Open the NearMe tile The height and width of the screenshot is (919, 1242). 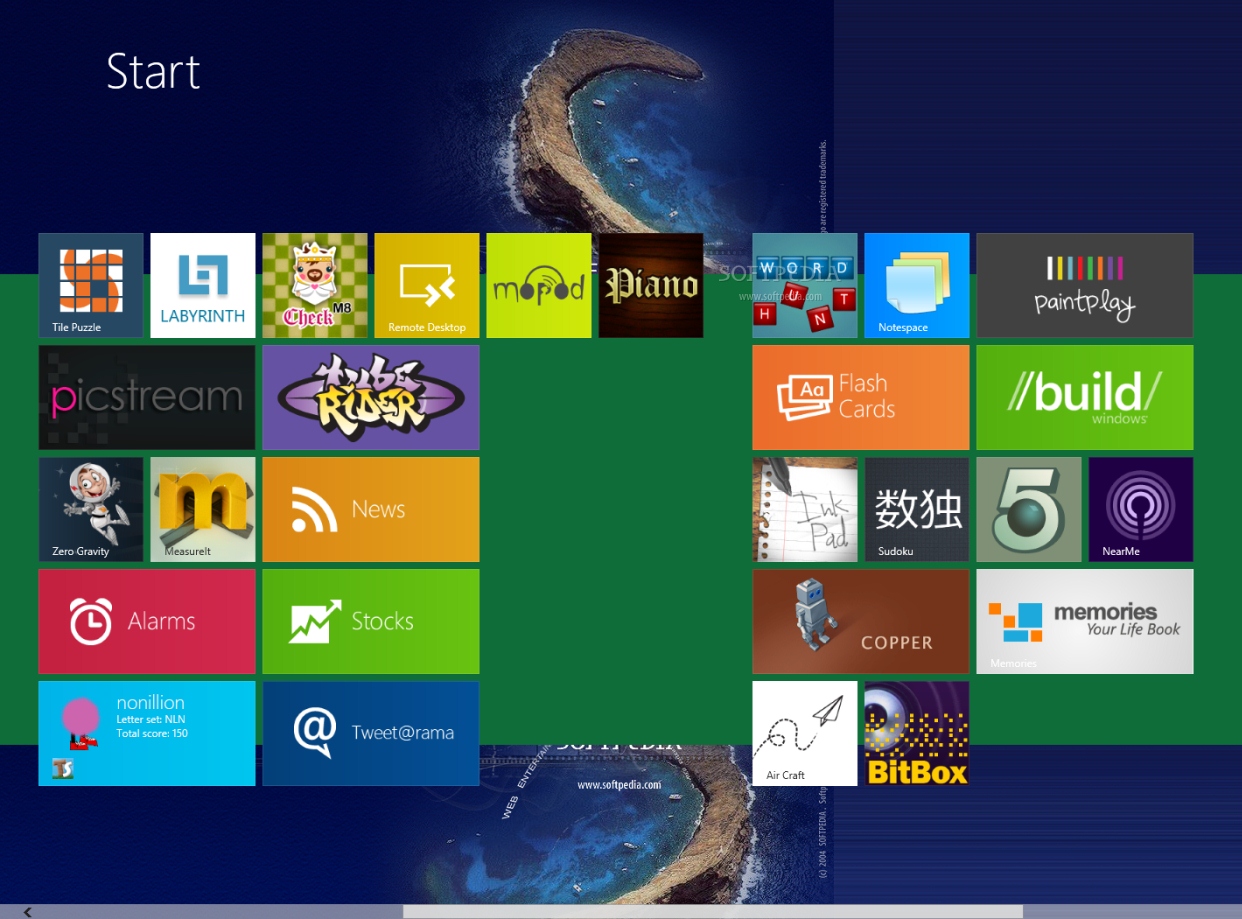1141,509
